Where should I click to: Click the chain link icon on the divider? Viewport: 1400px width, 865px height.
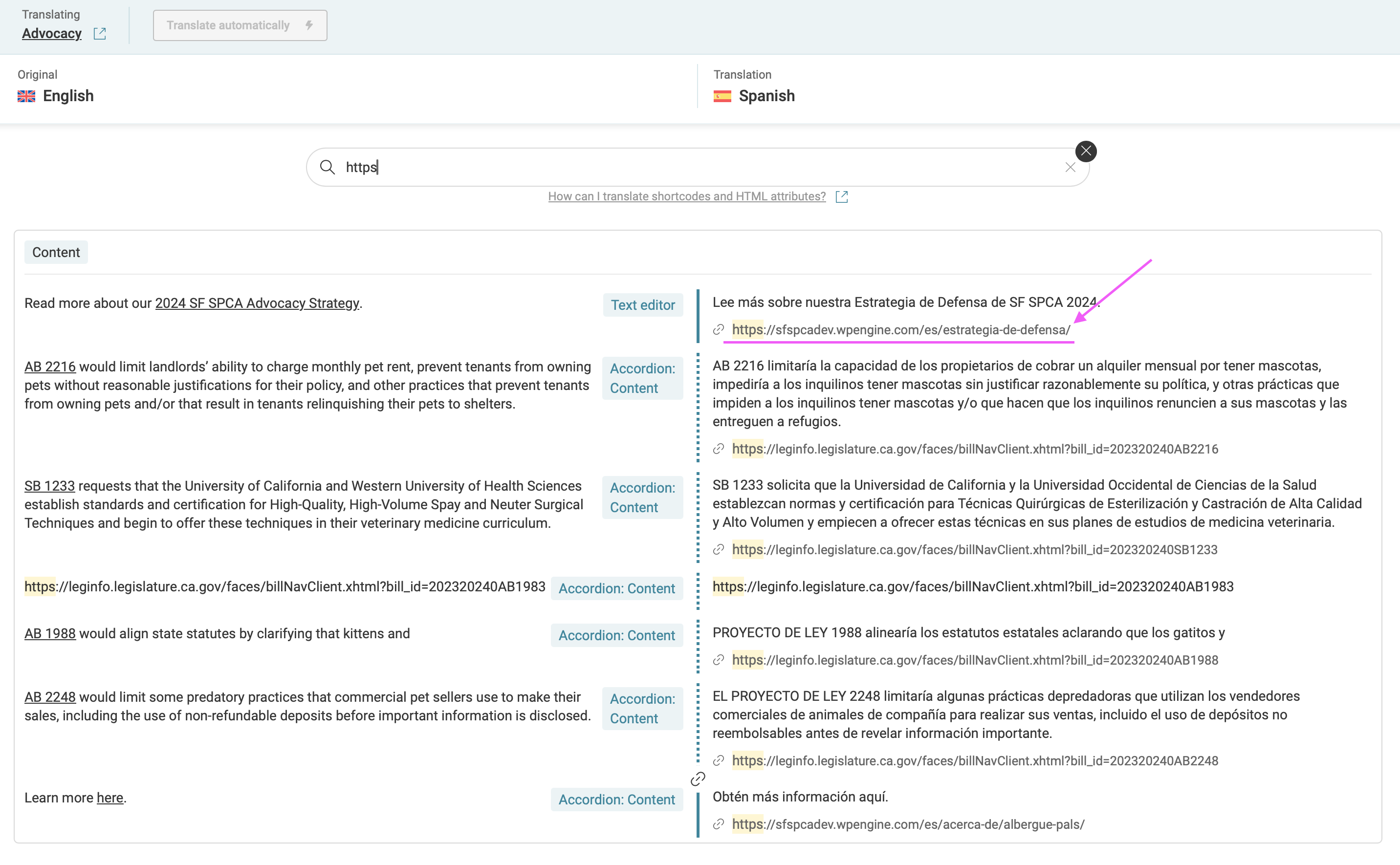[698, 779]
